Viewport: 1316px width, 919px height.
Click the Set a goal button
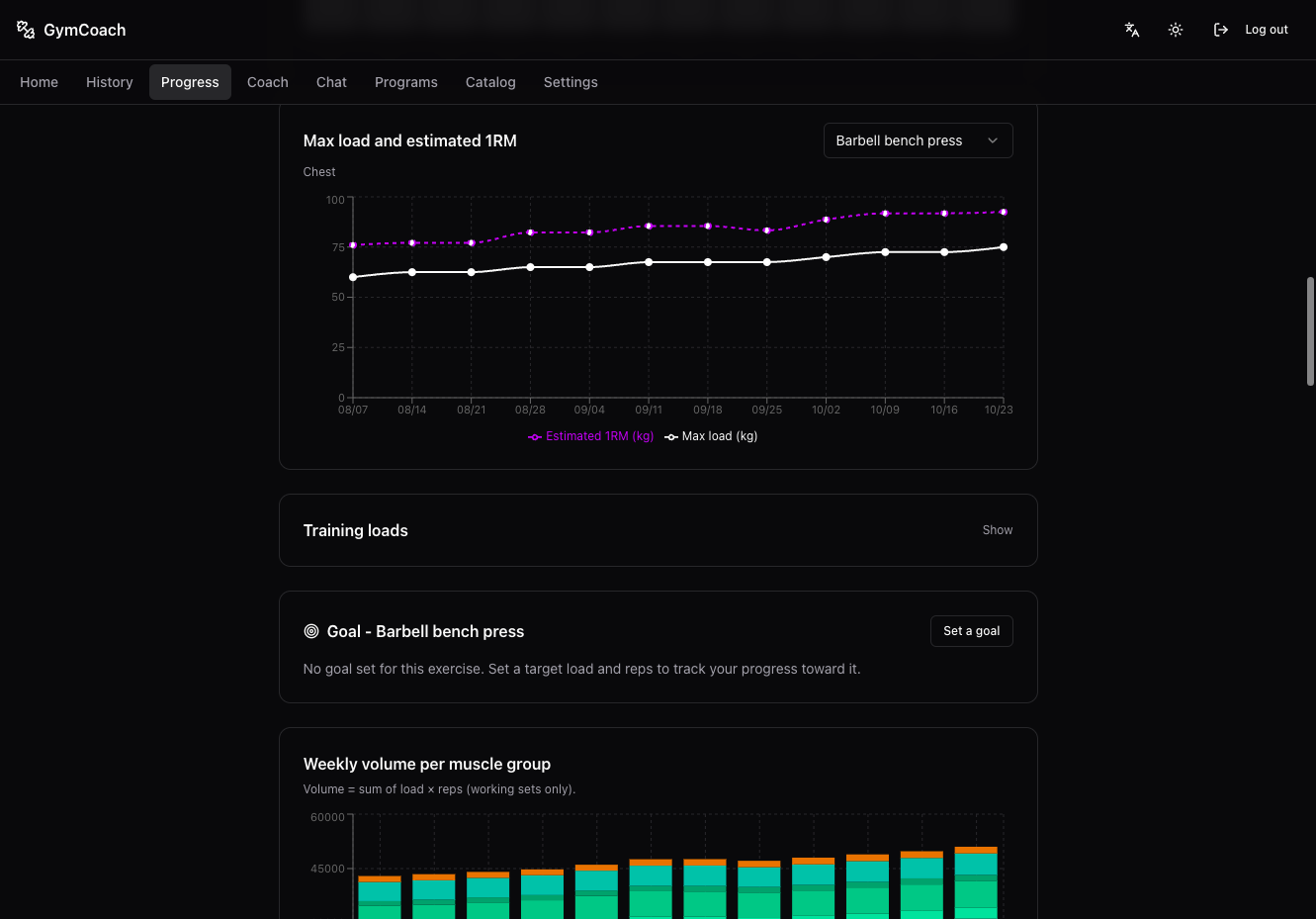(x=972, y=631)
